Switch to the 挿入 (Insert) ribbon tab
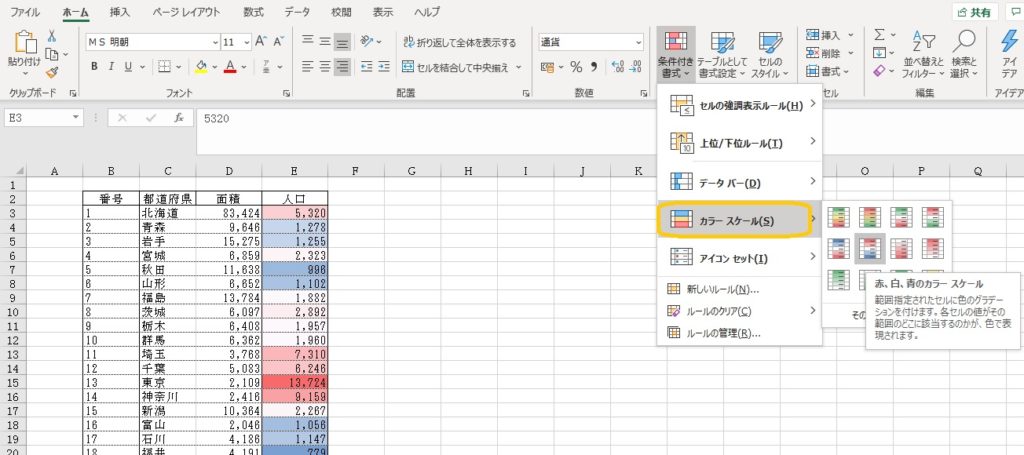The image size is (1024, 455). [x=119, y=12]
